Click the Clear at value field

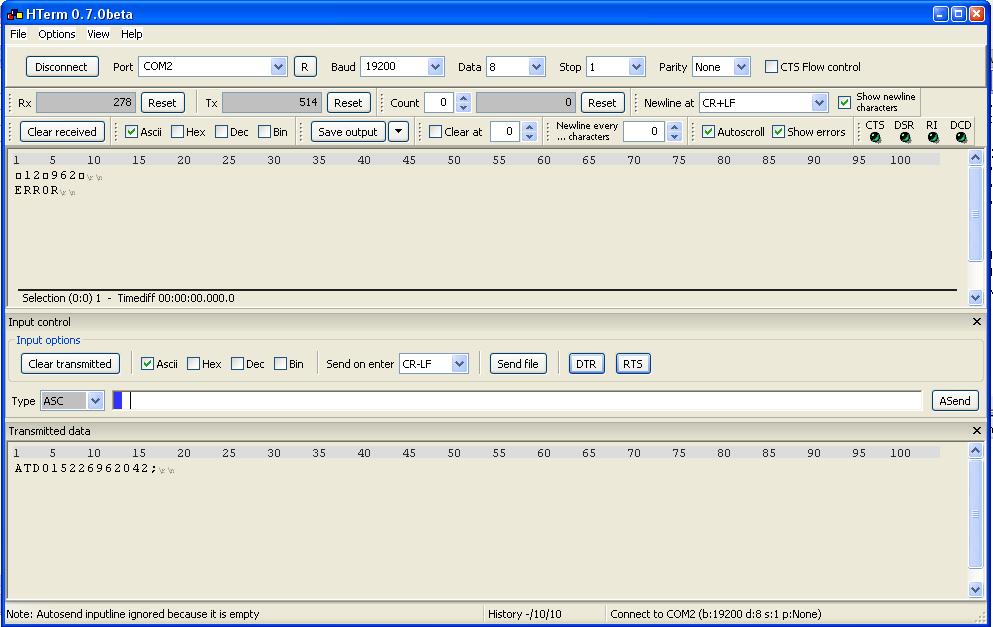(x=505, y=131)
